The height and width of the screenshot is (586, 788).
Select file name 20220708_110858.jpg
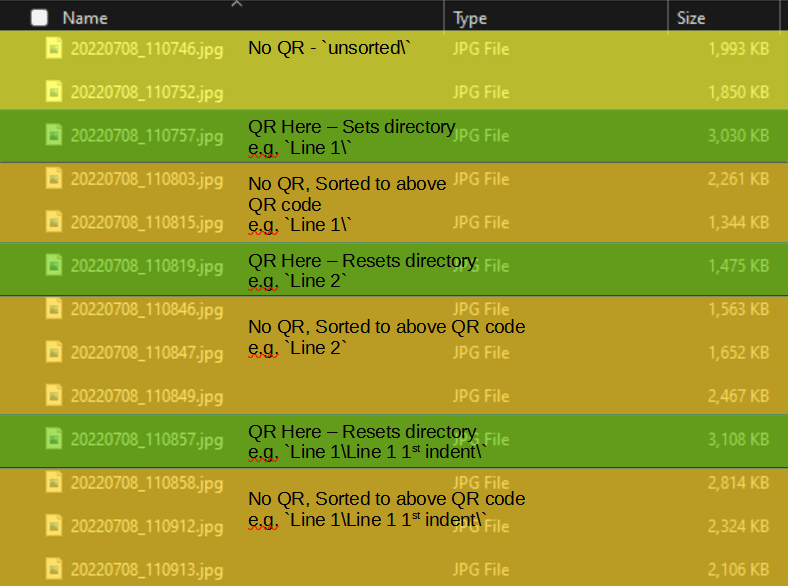pyautogui.click(x=147, y=483)
